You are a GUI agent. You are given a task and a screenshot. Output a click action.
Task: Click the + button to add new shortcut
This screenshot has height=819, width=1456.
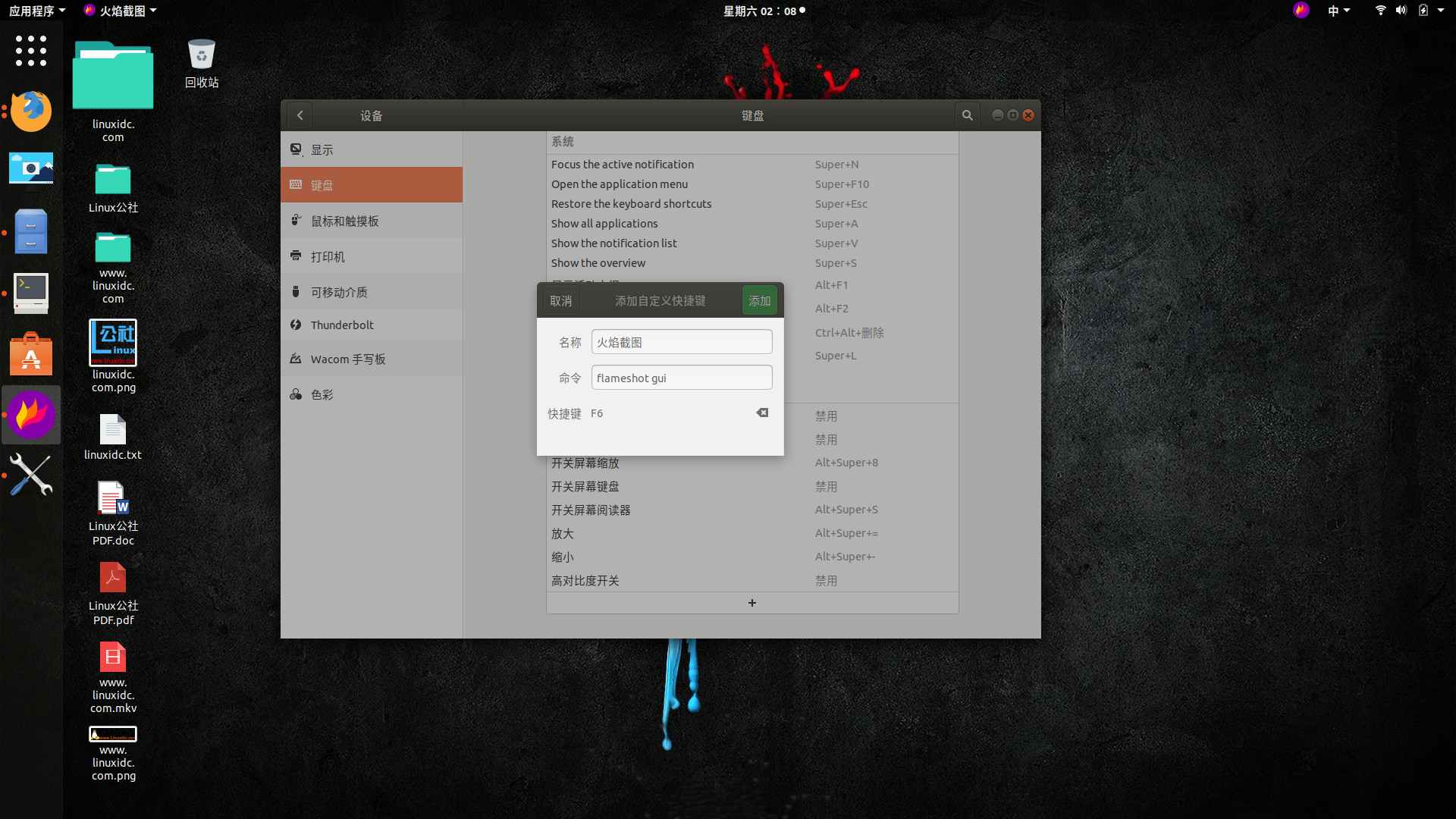[x=751, y=602]
